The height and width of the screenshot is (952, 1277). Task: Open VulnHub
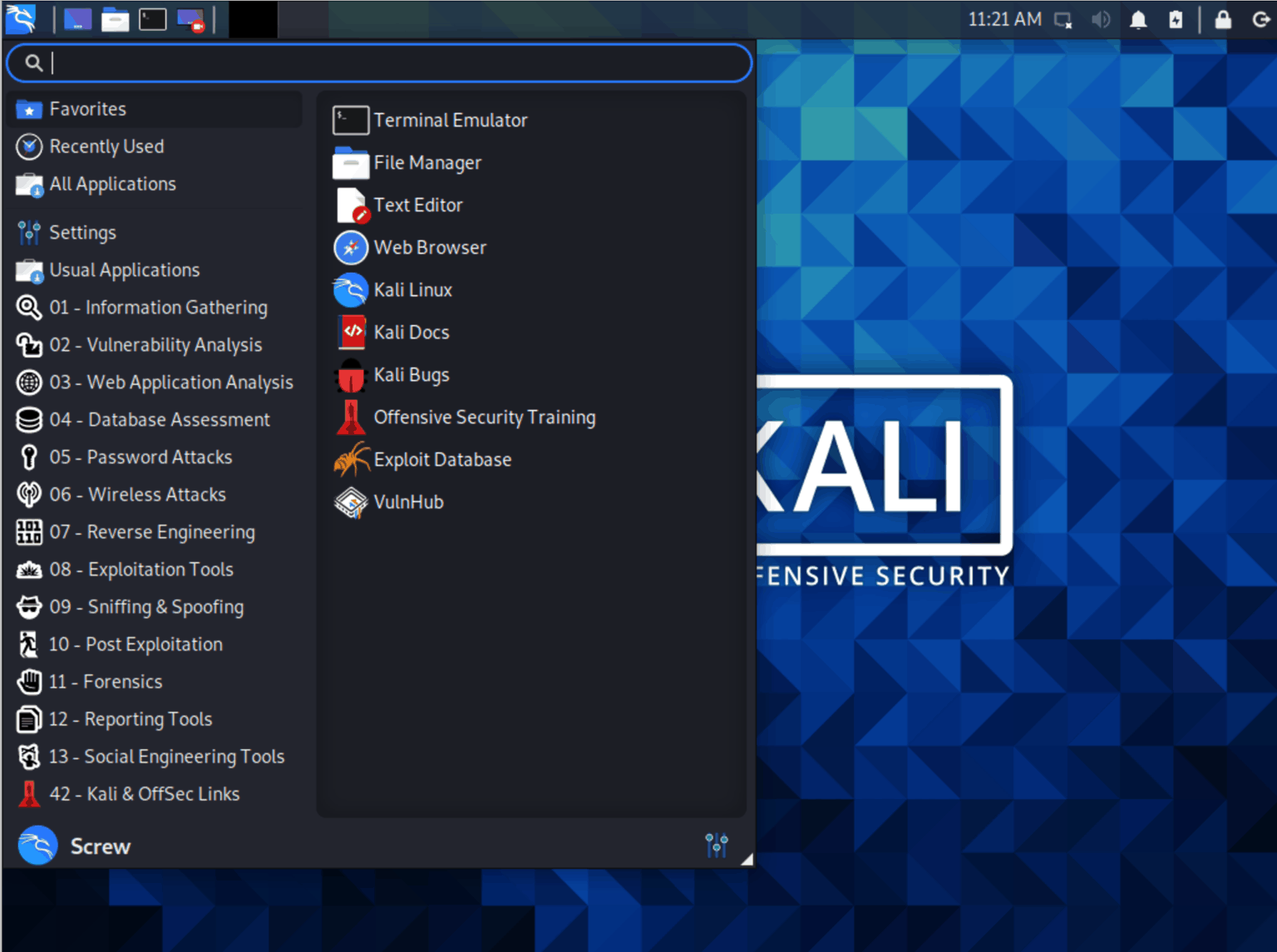pyautogui.click(x=408, y=502)
